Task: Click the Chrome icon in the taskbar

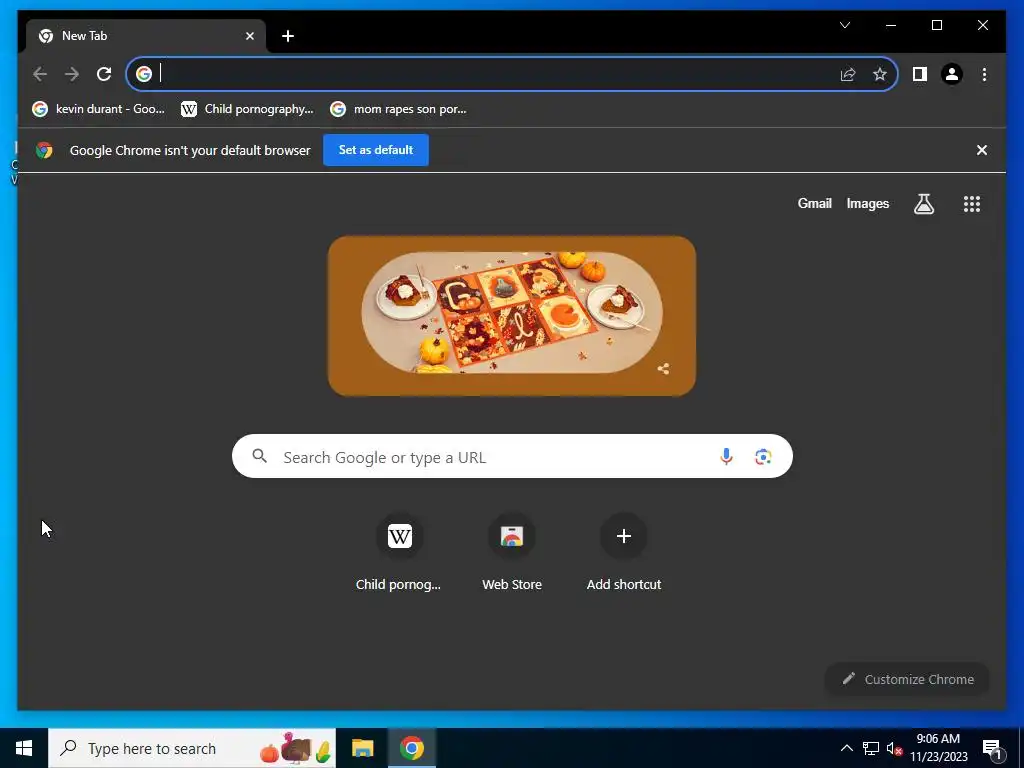Action: click(x=411, y=748)
